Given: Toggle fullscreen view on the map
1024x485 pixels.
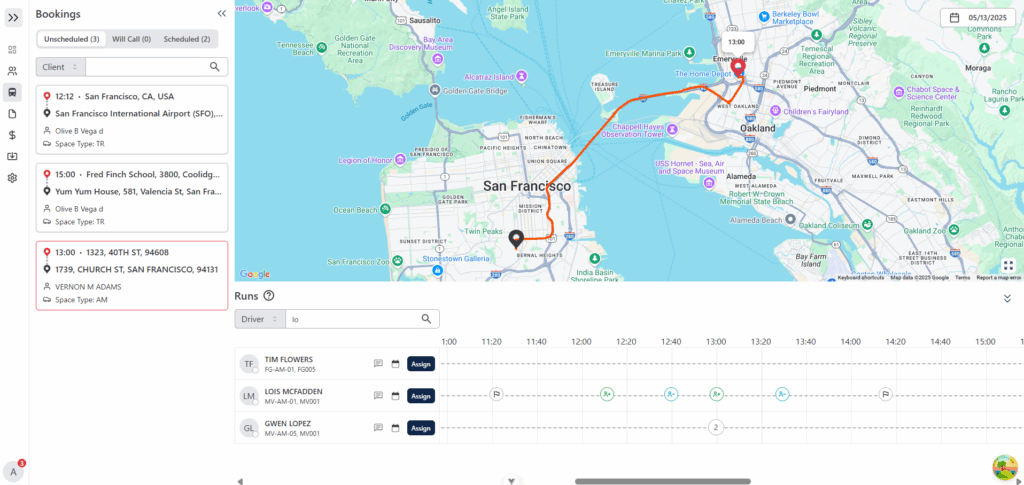Looking at the screenshot, I should [x=1008, y=266].
